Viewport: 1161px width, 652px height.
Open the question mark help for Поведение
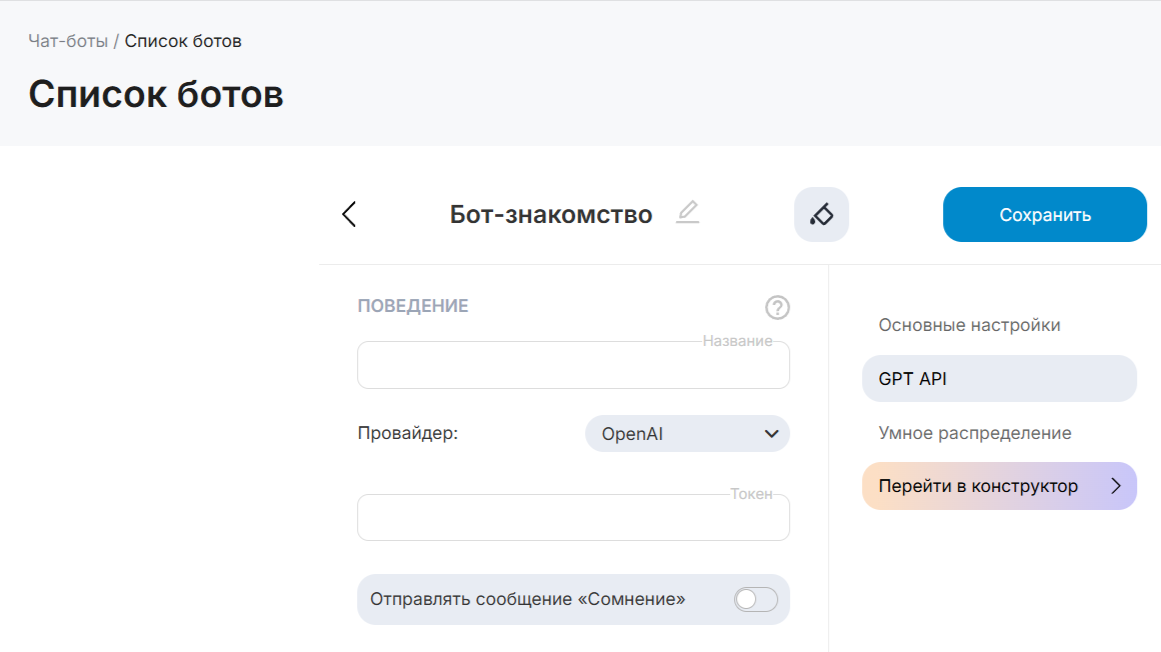click(777, 307)
